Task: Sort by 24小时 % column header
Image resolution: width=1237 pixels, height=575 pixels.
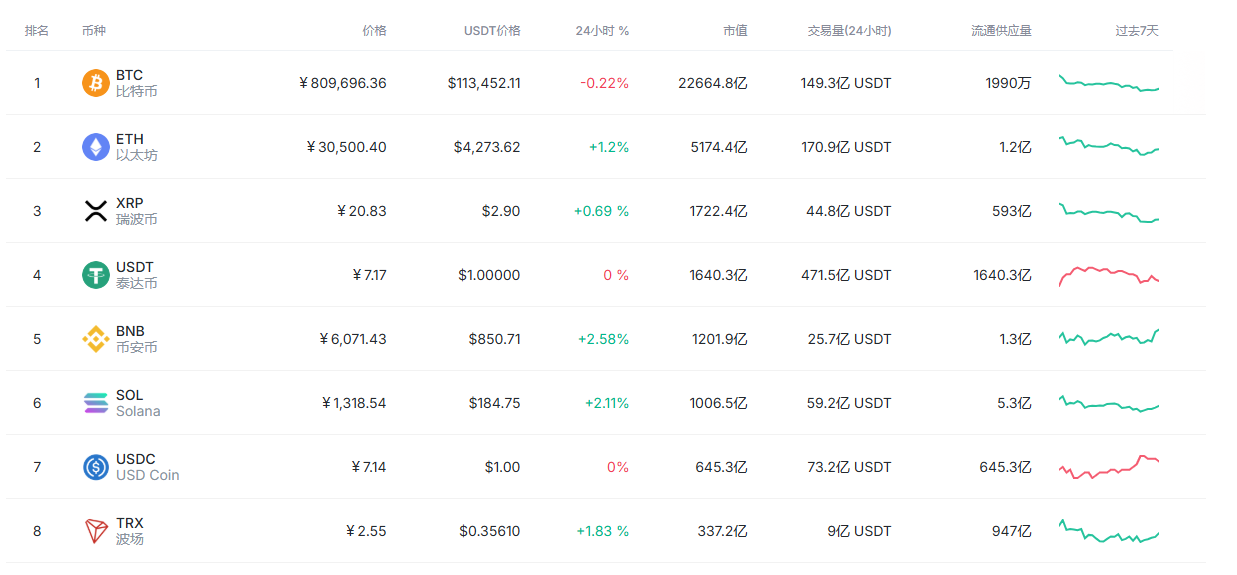Action: (x=602, y=31)
